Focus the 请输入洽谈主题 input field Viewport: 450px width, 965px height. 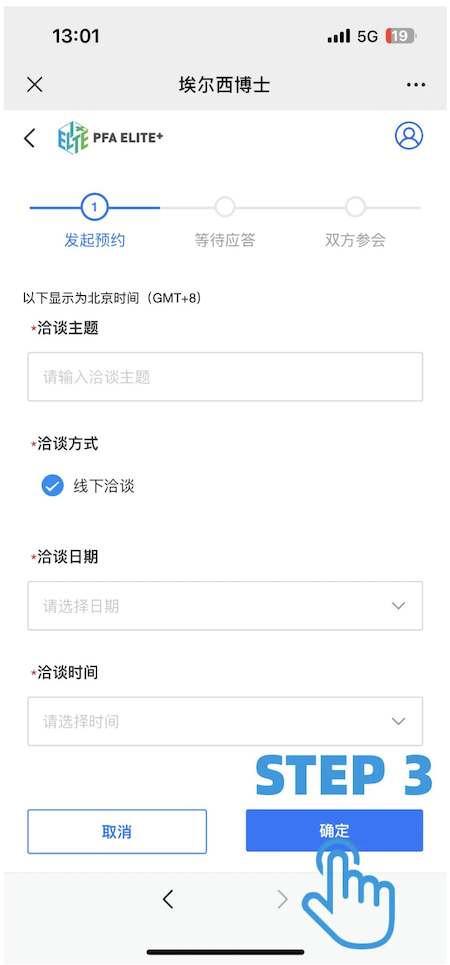pyautogui.click(x=225, y=377)
